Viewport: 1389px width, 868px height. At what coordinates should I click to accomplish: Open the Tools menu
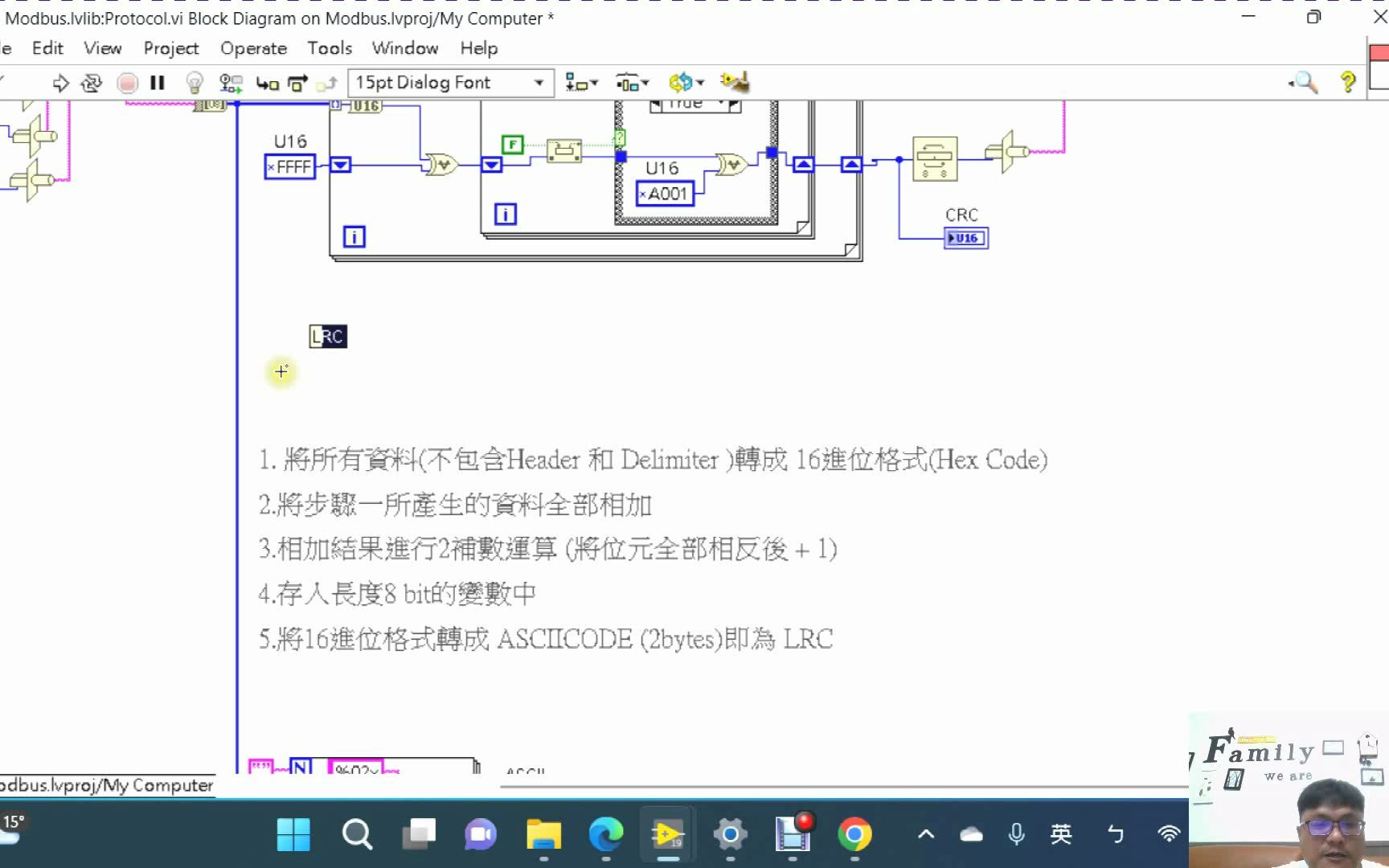330,48
